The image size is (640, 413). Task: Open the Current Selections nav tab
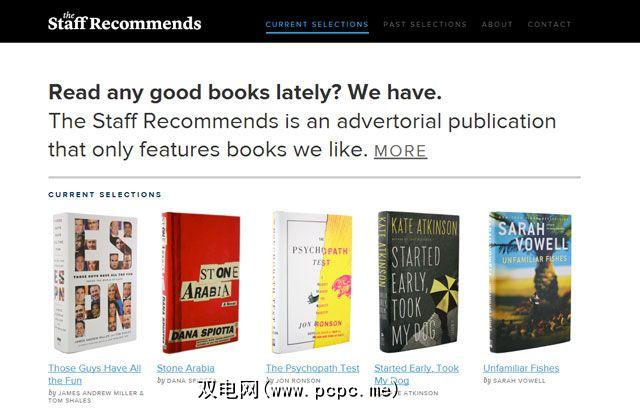tap(317, 24)
